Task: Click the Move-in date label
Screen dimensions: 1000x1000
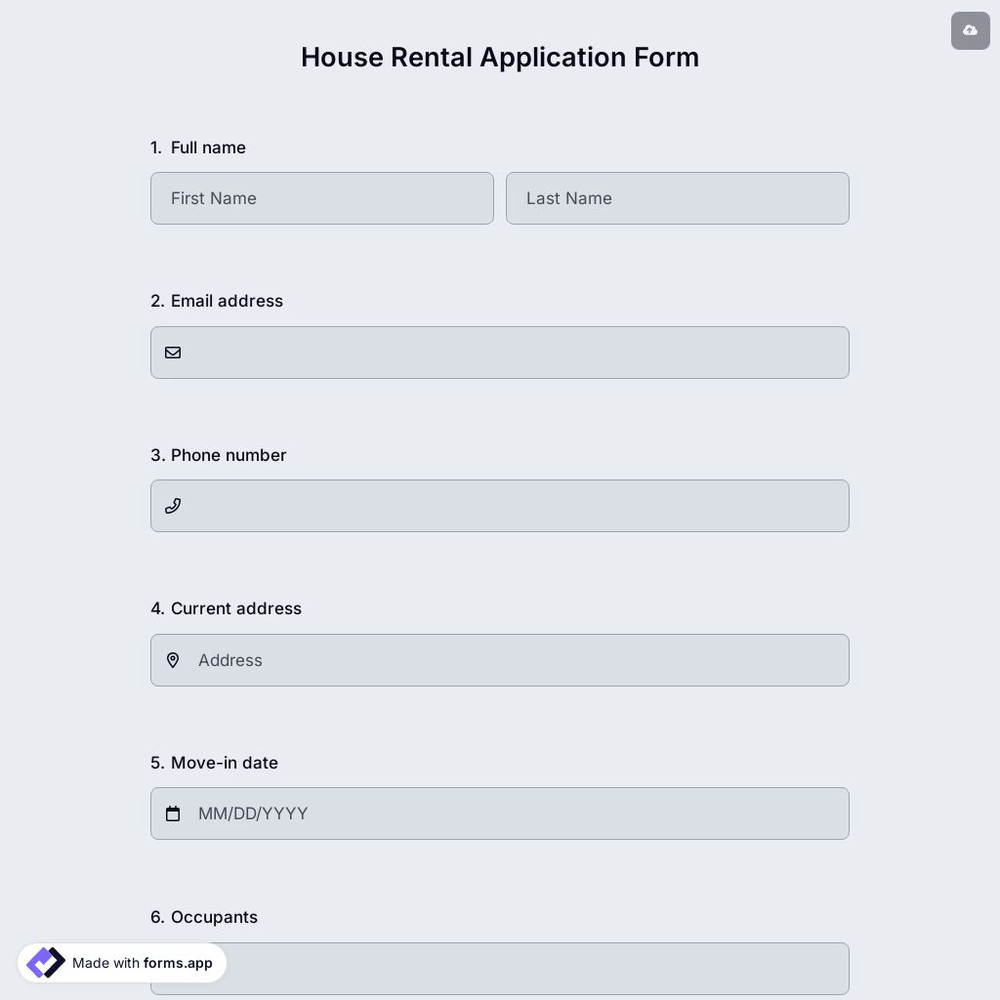Action: (214, 762)
